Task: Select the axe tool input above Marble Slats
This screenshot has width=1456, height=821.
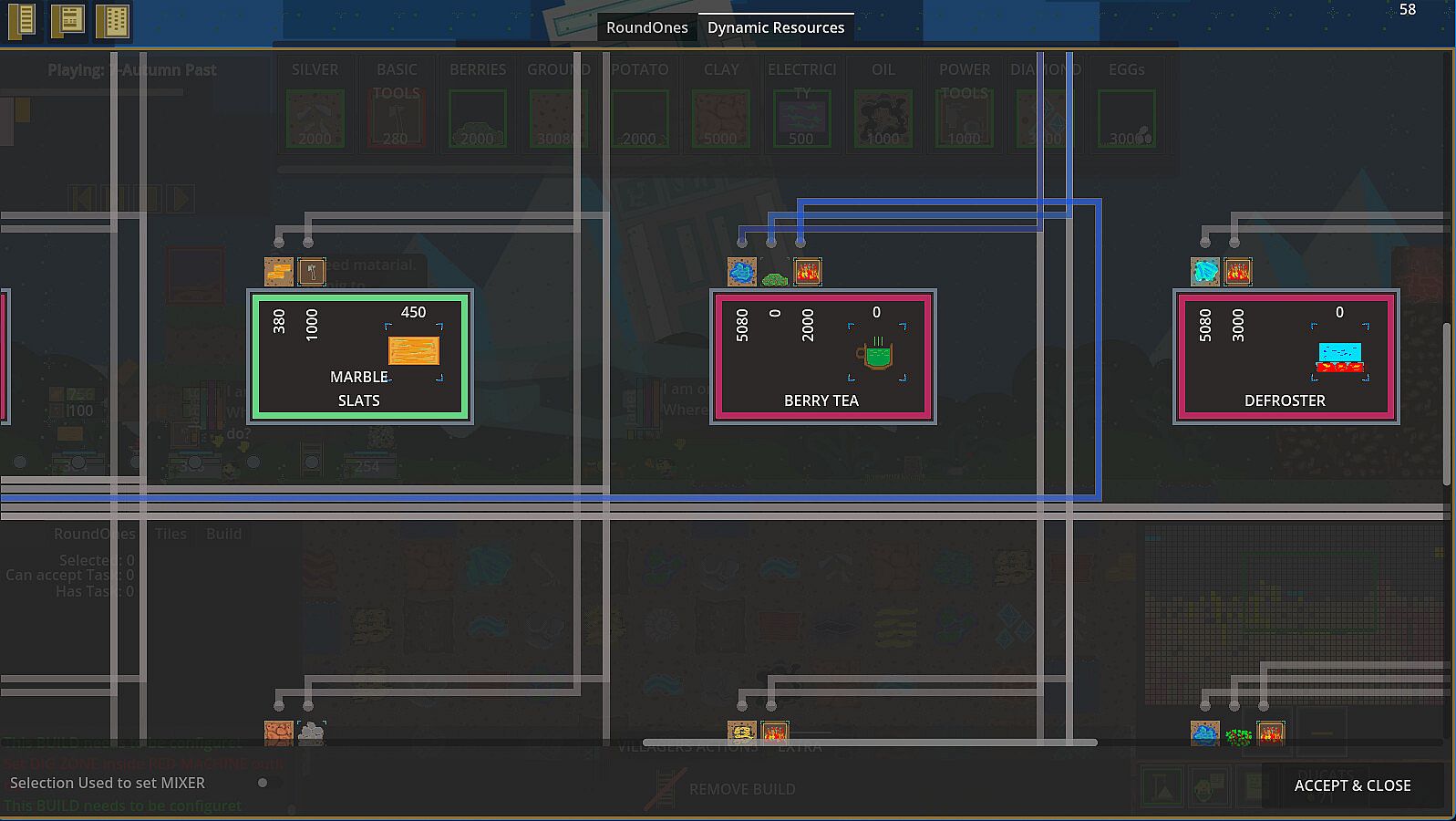Action: (x=312, y=272)
